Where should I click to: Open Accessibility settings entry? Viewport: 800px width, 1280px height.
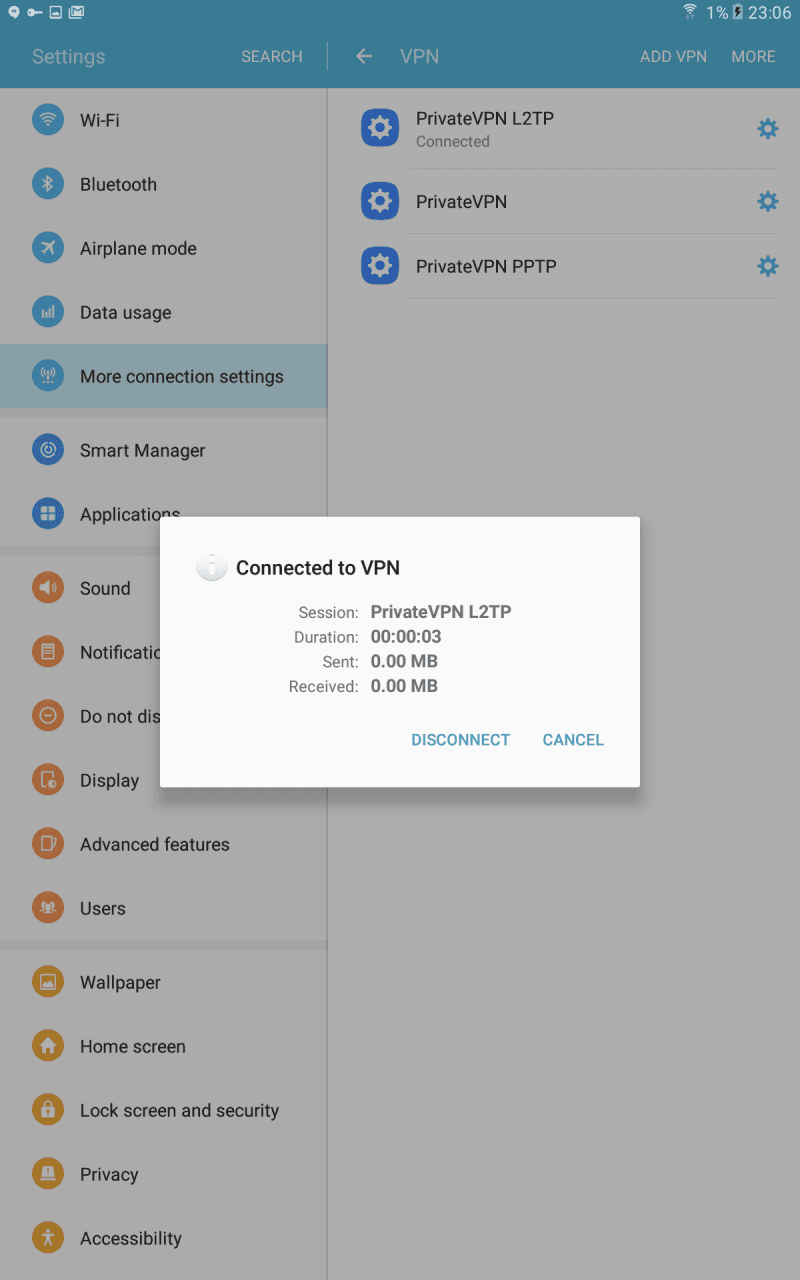[x=163, y=1238]
